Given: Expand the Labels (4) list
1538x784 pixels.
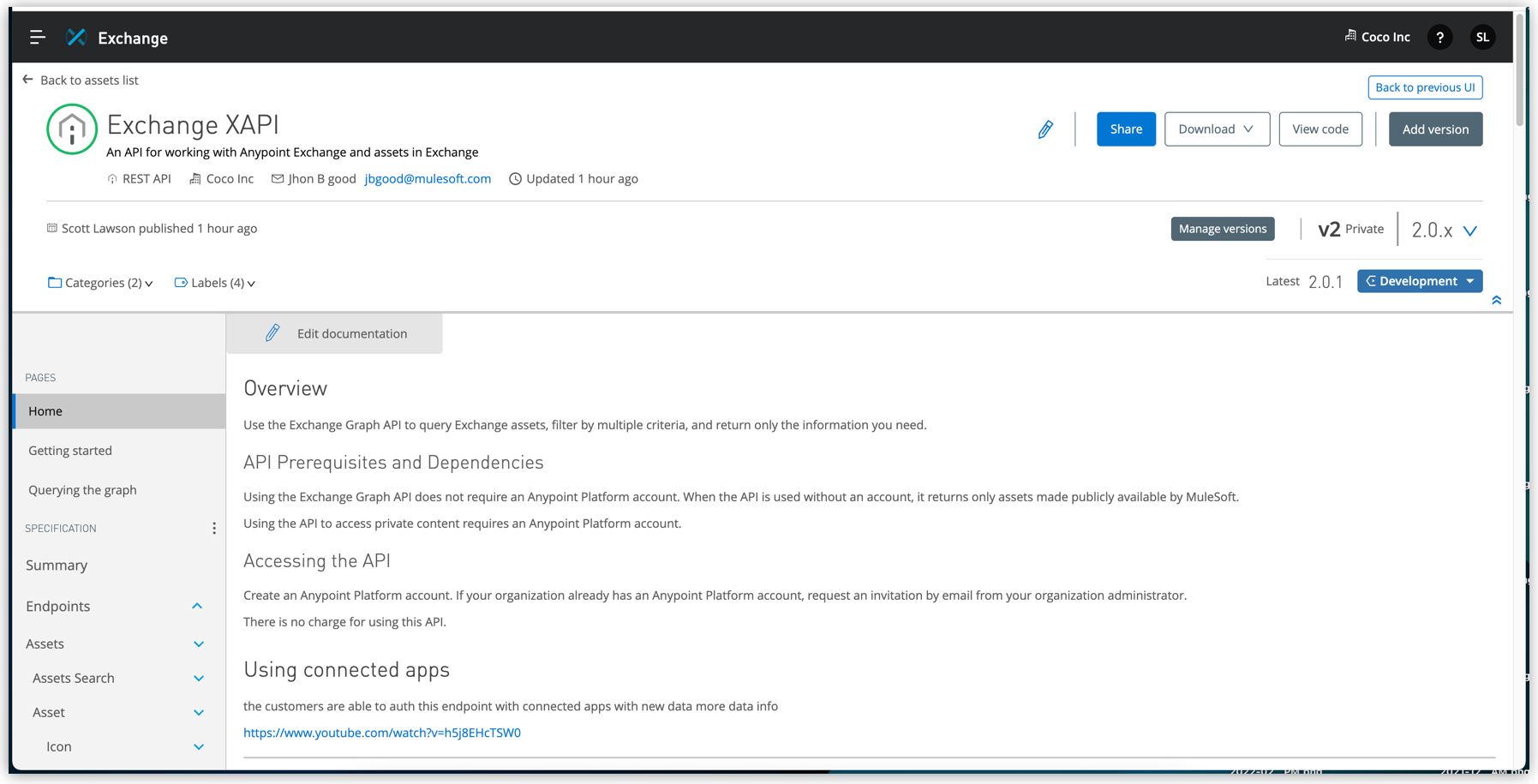Looking at the screenshot, I should [x=215, y=283].
